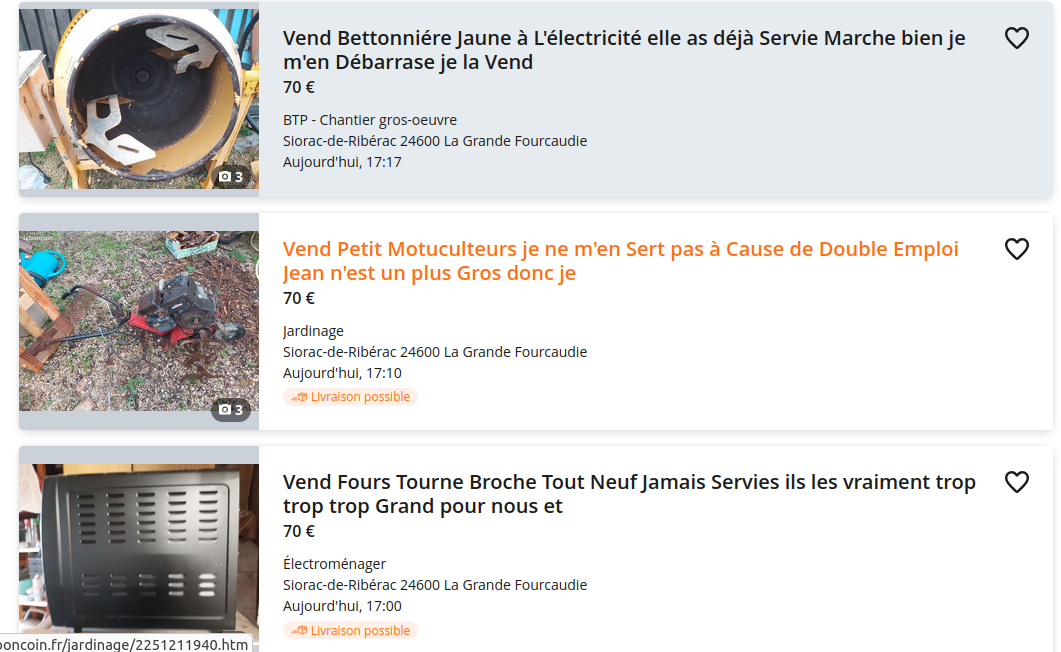Favorite the yellow Bettonnière listing with heart
The width and height of the screenshot is (1061, 652).
(x=1016, y=38)
